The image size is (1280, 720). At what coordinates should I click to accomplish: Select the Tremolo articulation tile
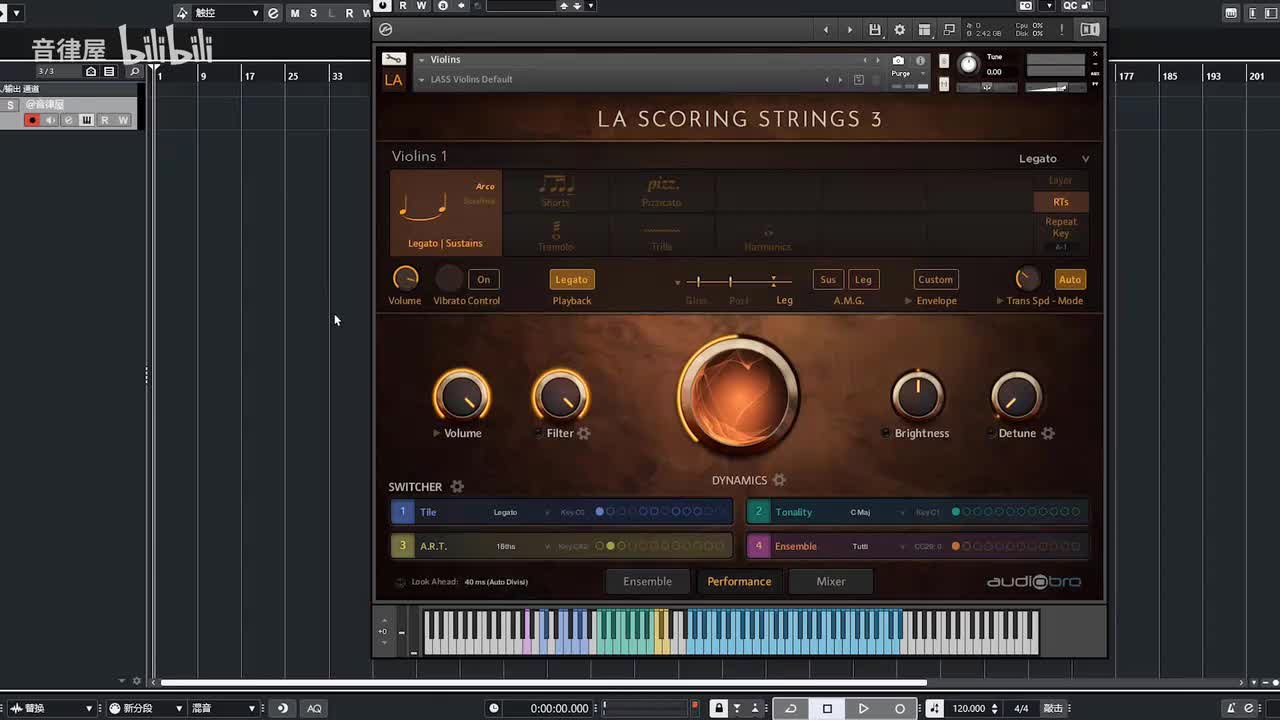pos(556,236)
